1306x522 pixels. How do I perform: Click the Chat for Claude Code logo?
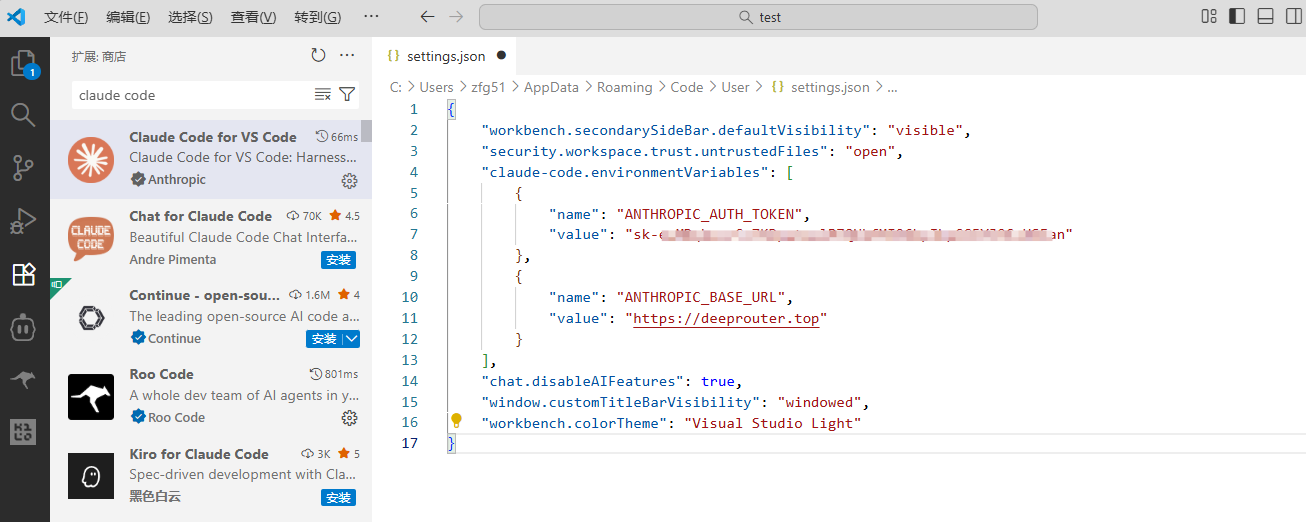[x=91, y=238]
